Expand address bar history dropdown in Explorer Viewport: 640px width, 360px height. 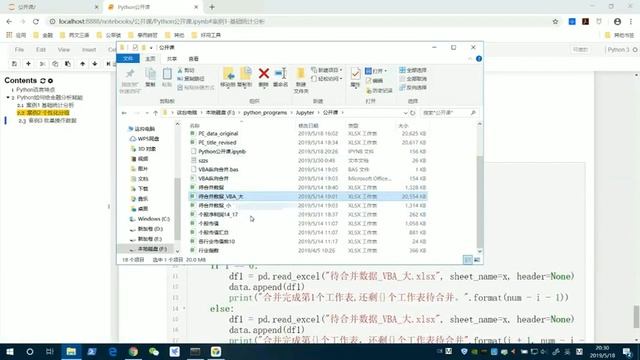tap(405, 113)
